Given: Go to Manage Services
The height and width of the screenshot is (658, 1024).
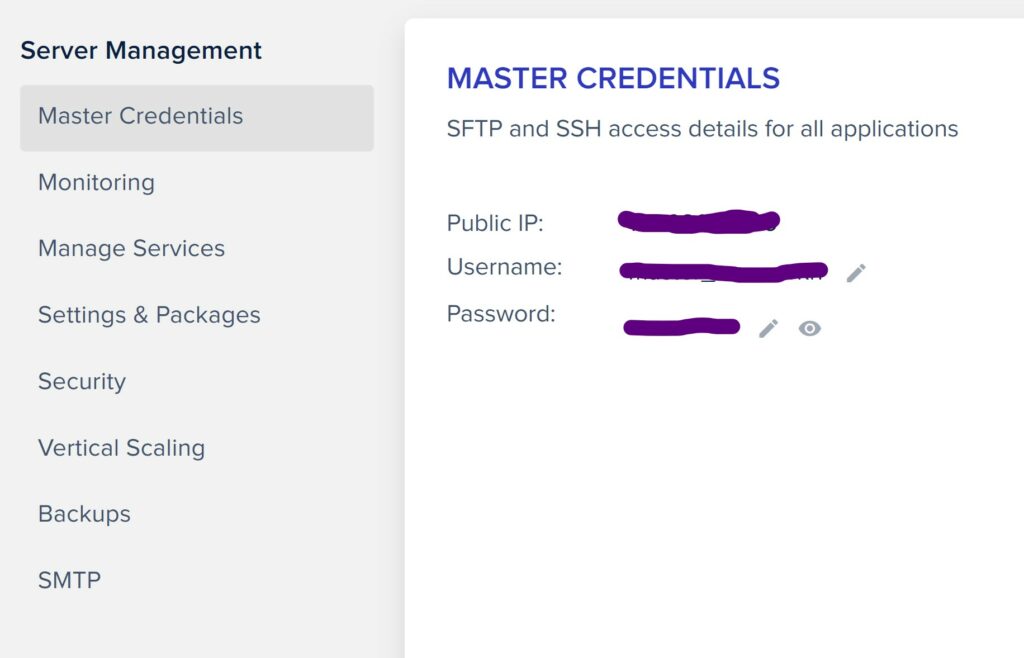Looking at the screenshot, I should click(131, 249).
